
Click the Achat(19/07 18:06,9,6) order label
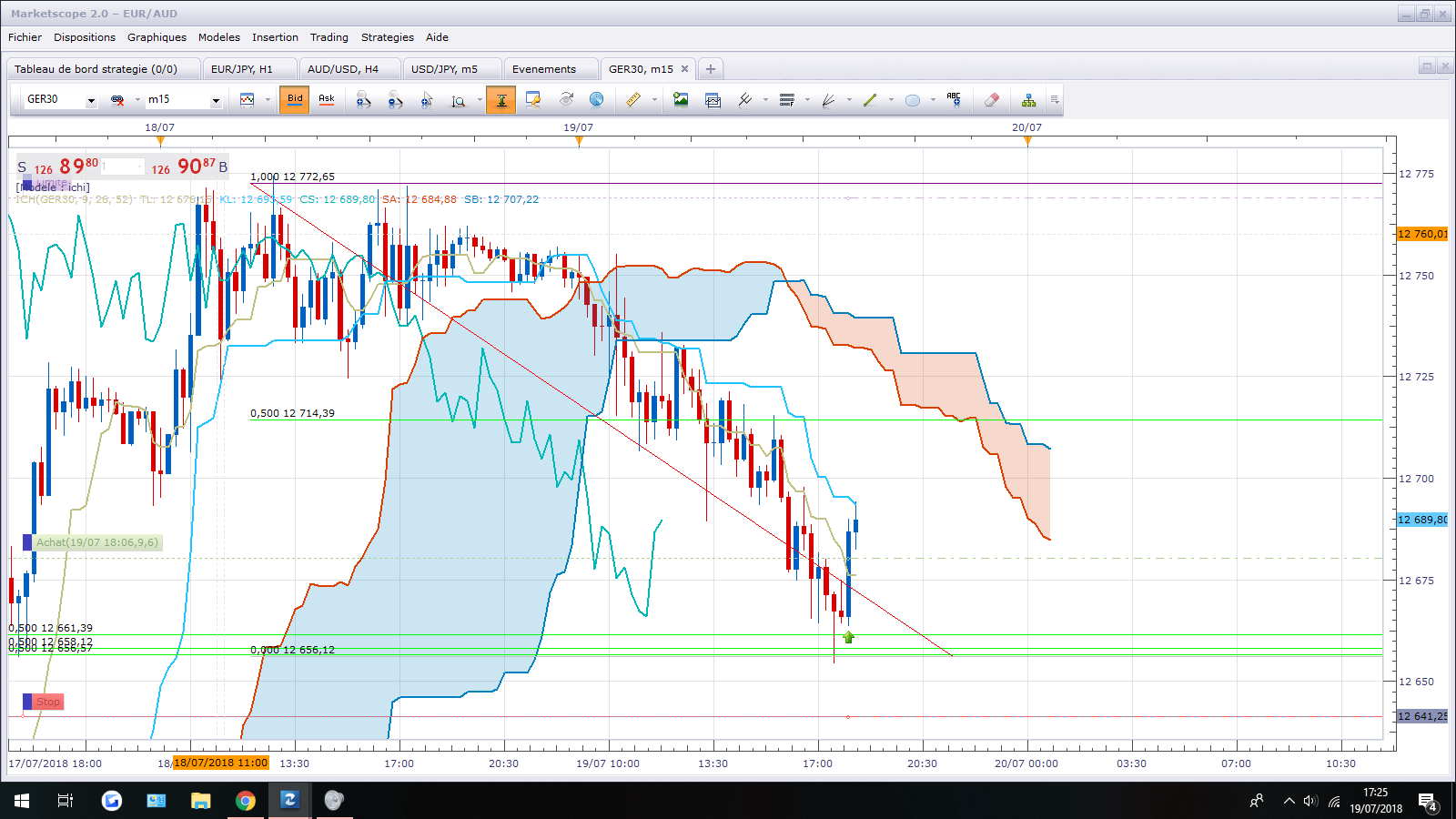(93, 542)
